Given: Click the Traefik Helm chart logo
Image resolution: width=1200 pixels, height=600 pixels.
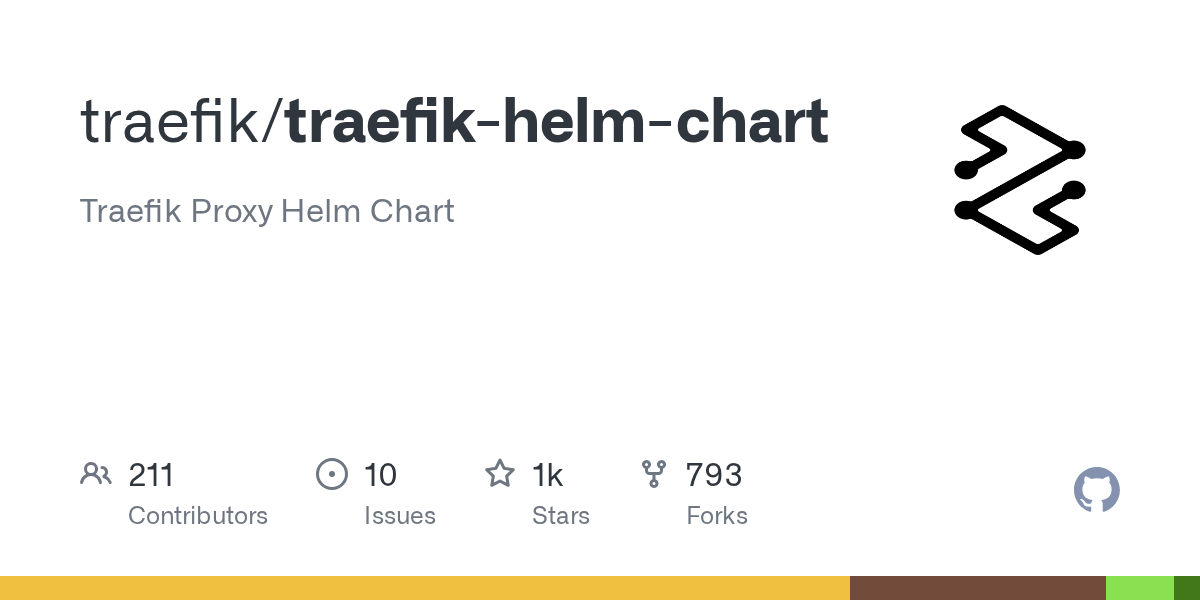Looking at the screenshot, I should pos(1020,180).
